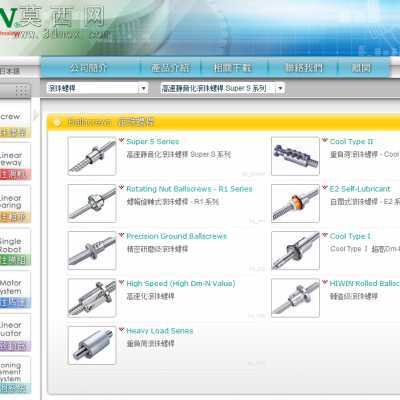Open the product category dropdown
This screenshot has height=400, width=400.
97,88
